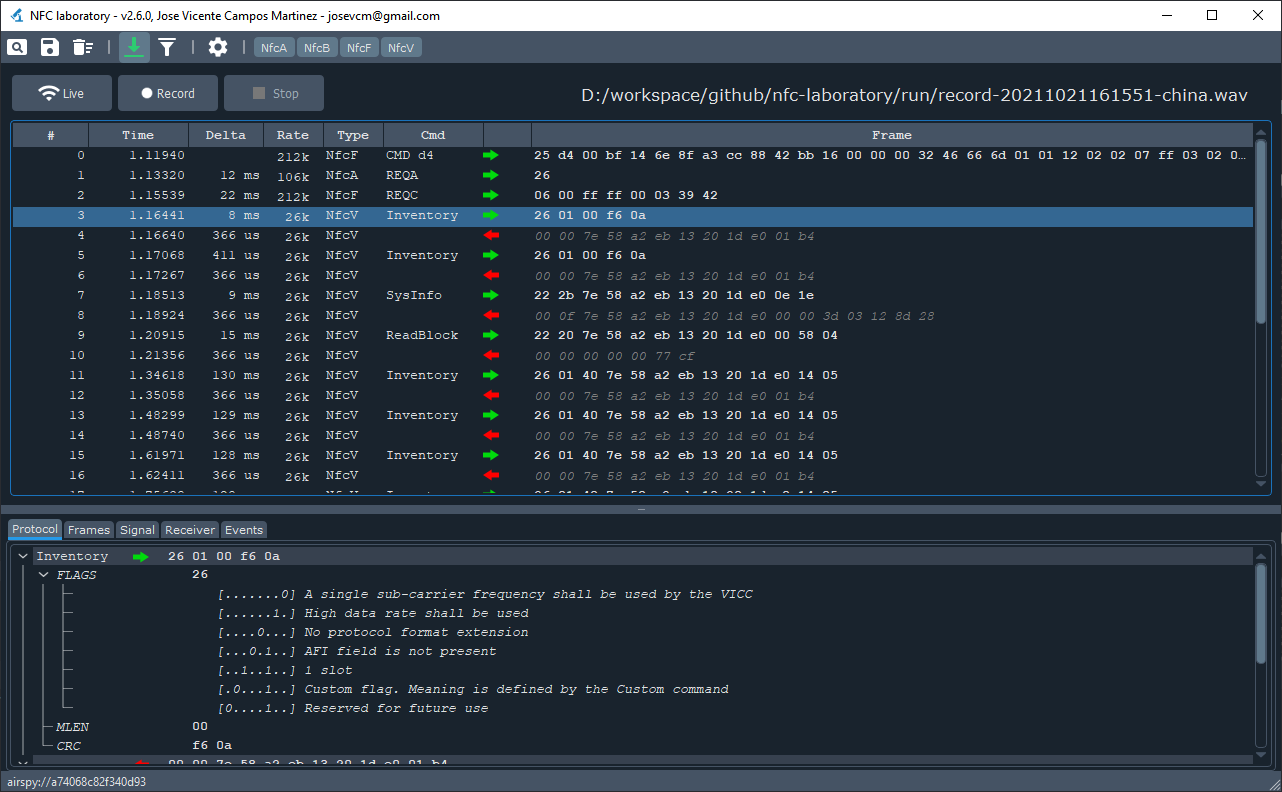
Task: Start Live capture
Action: click(x=61, y=93)
